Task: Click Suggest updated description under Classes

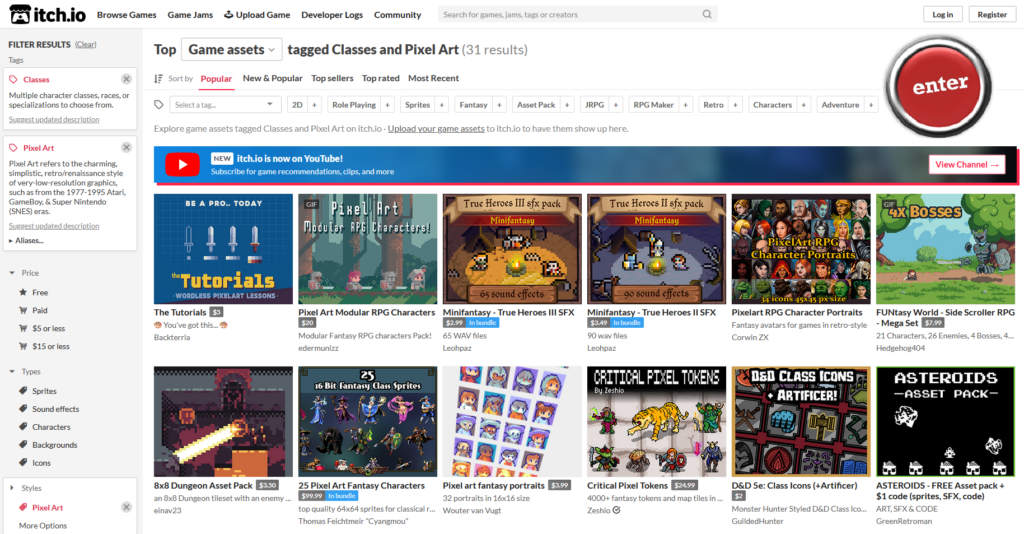Action: click(x=54, y=119)
